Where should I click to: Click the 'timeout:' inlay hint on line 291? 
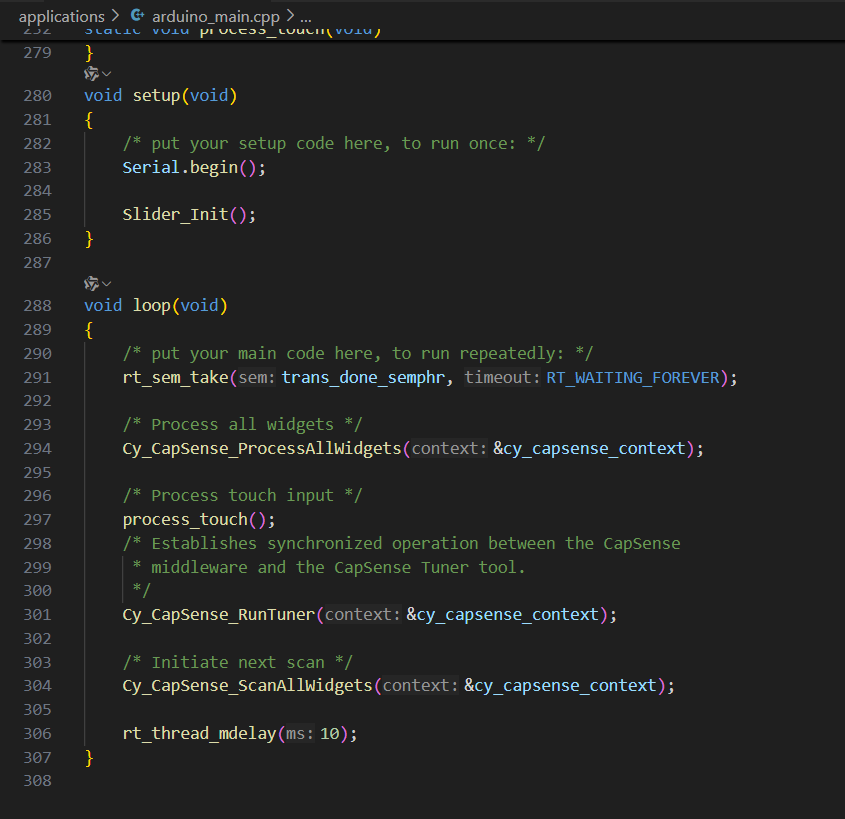[502, 378]
